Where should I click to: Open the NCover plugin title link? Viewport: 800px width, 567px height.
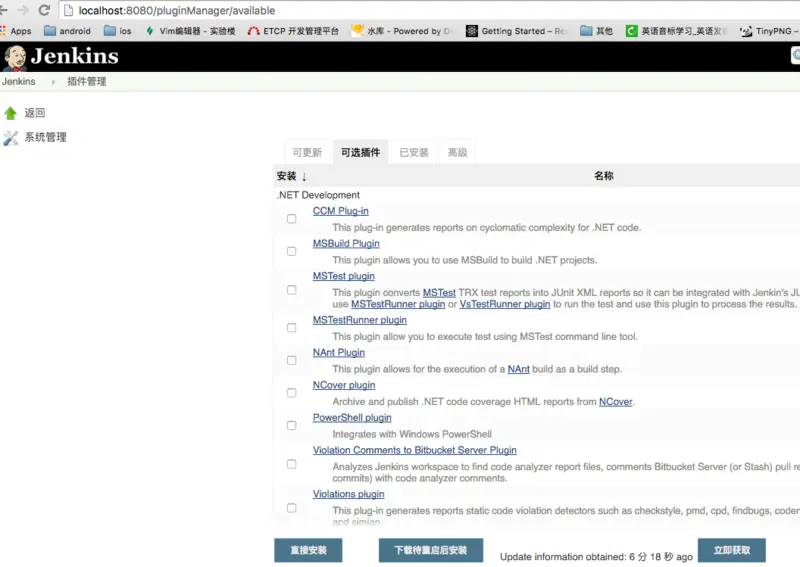tap(344, 385)
